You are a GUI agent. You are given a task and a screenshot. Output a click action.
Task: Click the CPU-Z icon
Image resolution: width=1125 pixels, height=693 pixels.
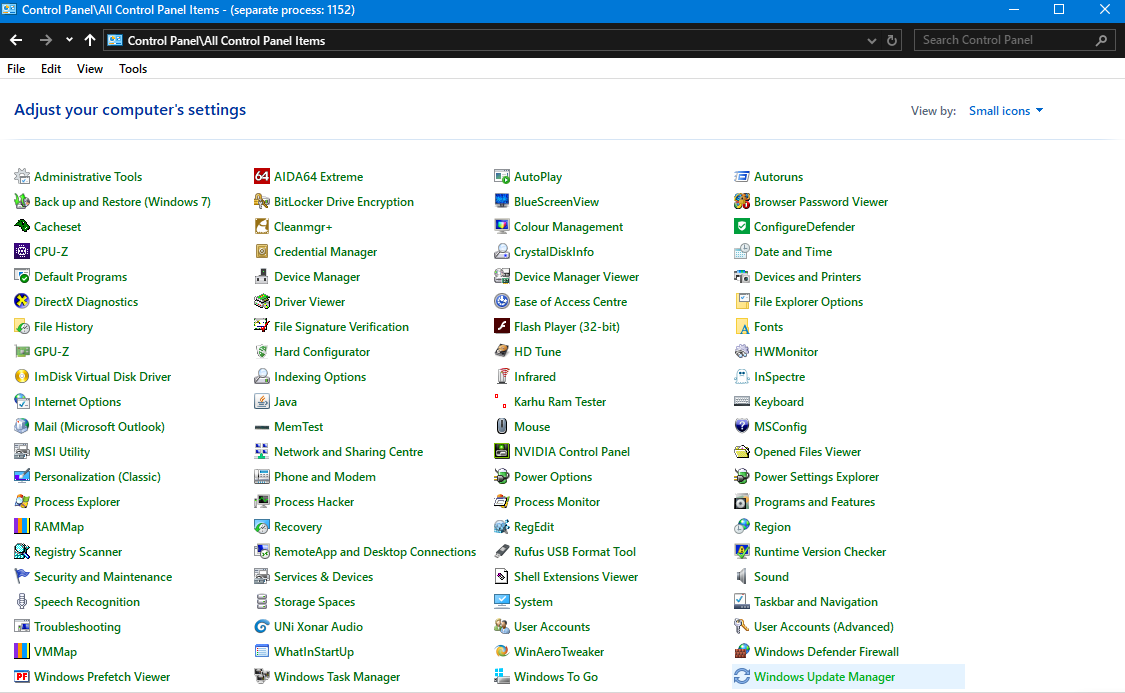[x=22, y=252]
